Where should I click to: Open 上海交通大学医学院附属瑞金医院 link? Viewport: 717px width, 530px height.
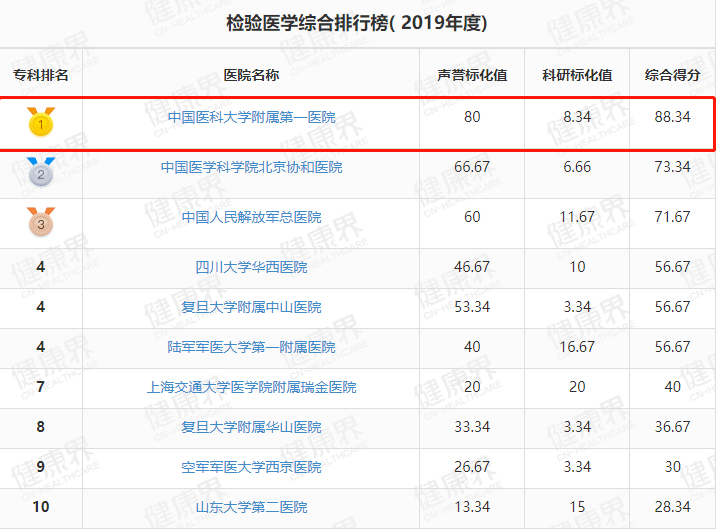[251, 387]
